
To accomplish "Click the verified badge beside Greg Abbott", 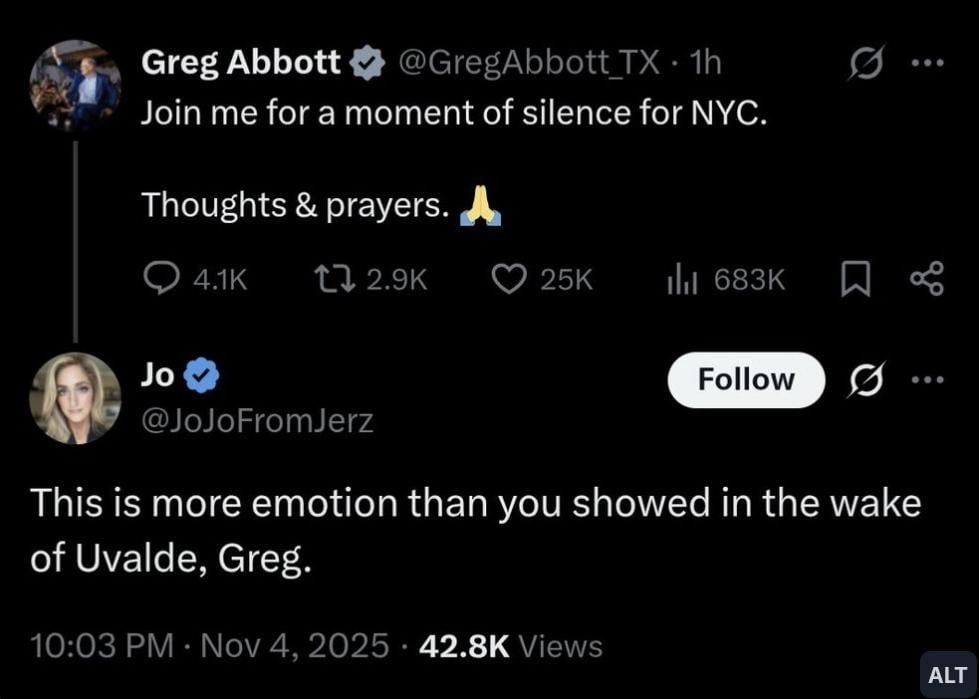I will [x=369, y=64].
